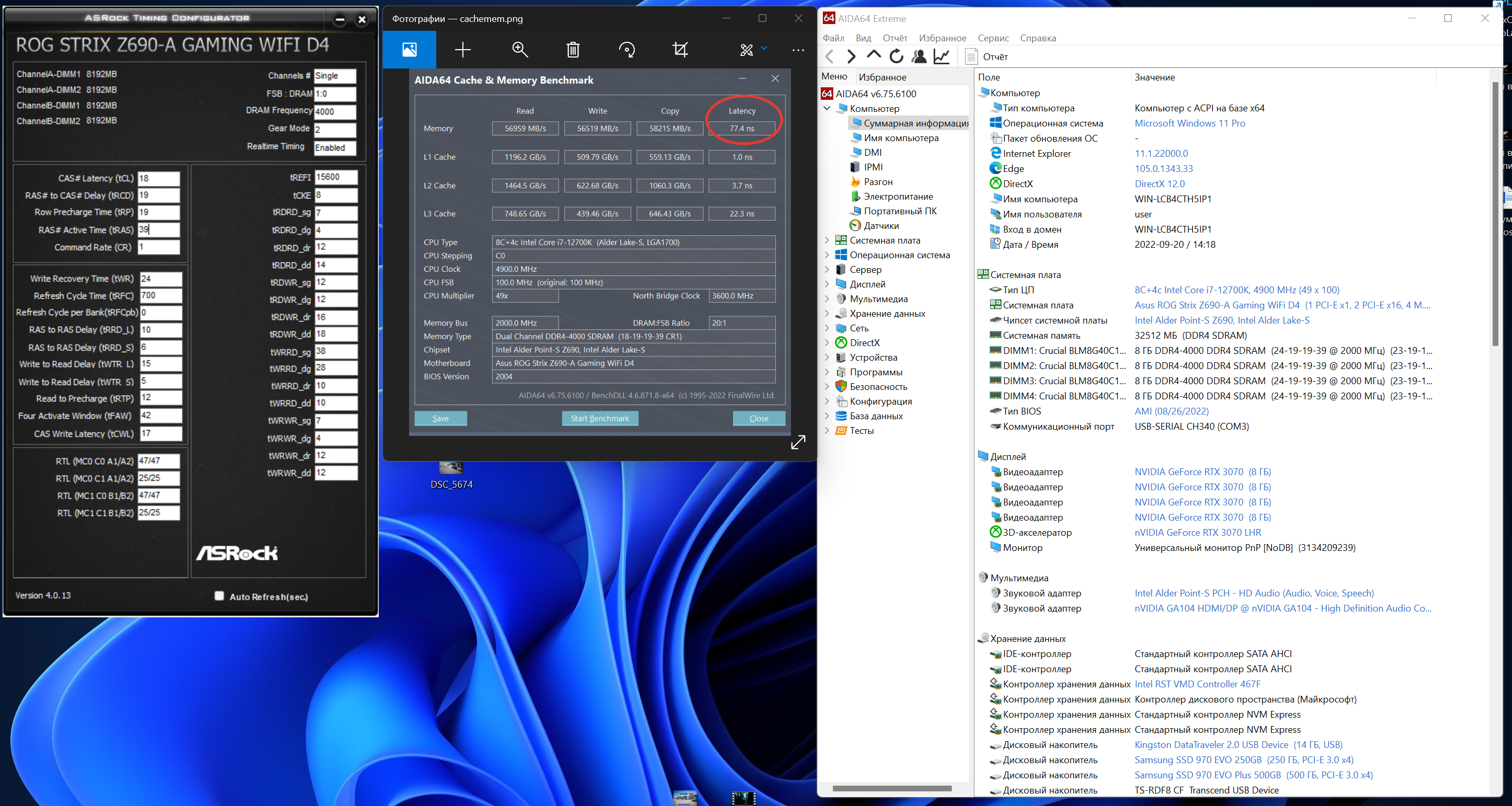1512x806 pixels.
Task: Click the AIDA64 graph chart toolbar icon
Action: click(941, 56)
